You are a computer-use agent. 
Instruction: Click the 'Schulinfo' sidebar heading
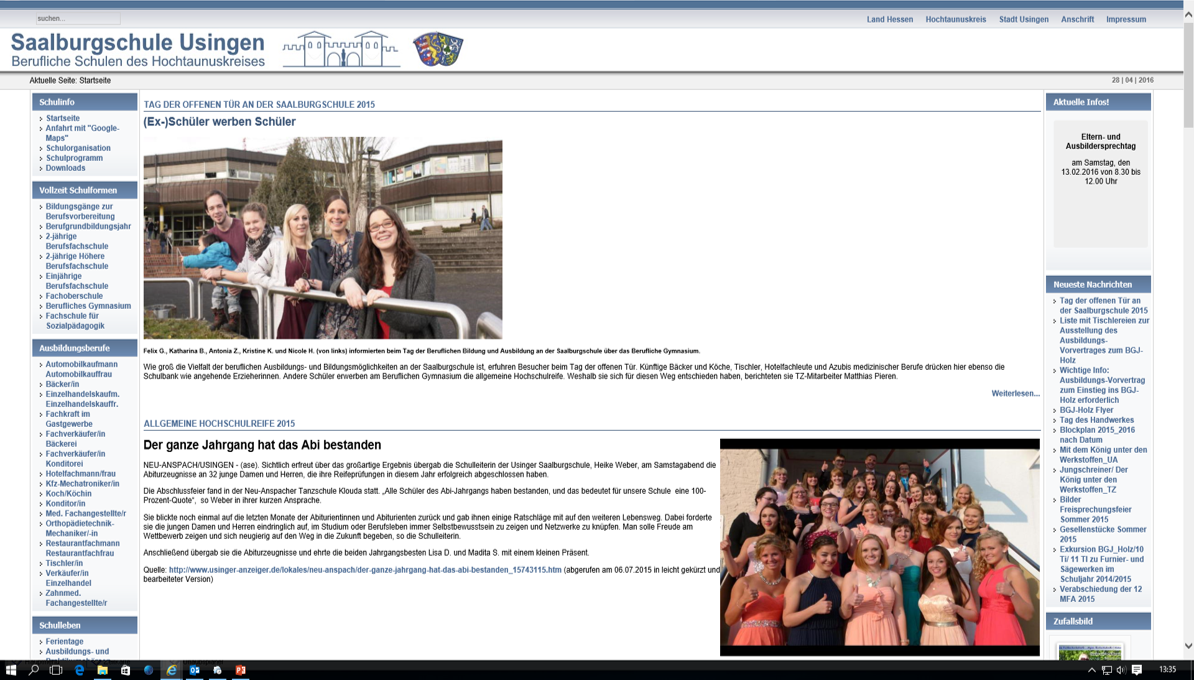click(85, 102)
